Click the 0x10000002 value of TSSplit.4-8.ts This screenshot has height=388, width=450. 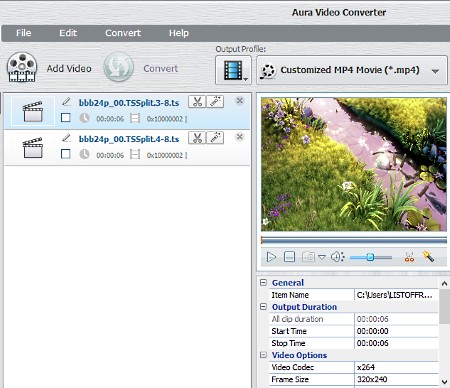(x=165, y=155)
